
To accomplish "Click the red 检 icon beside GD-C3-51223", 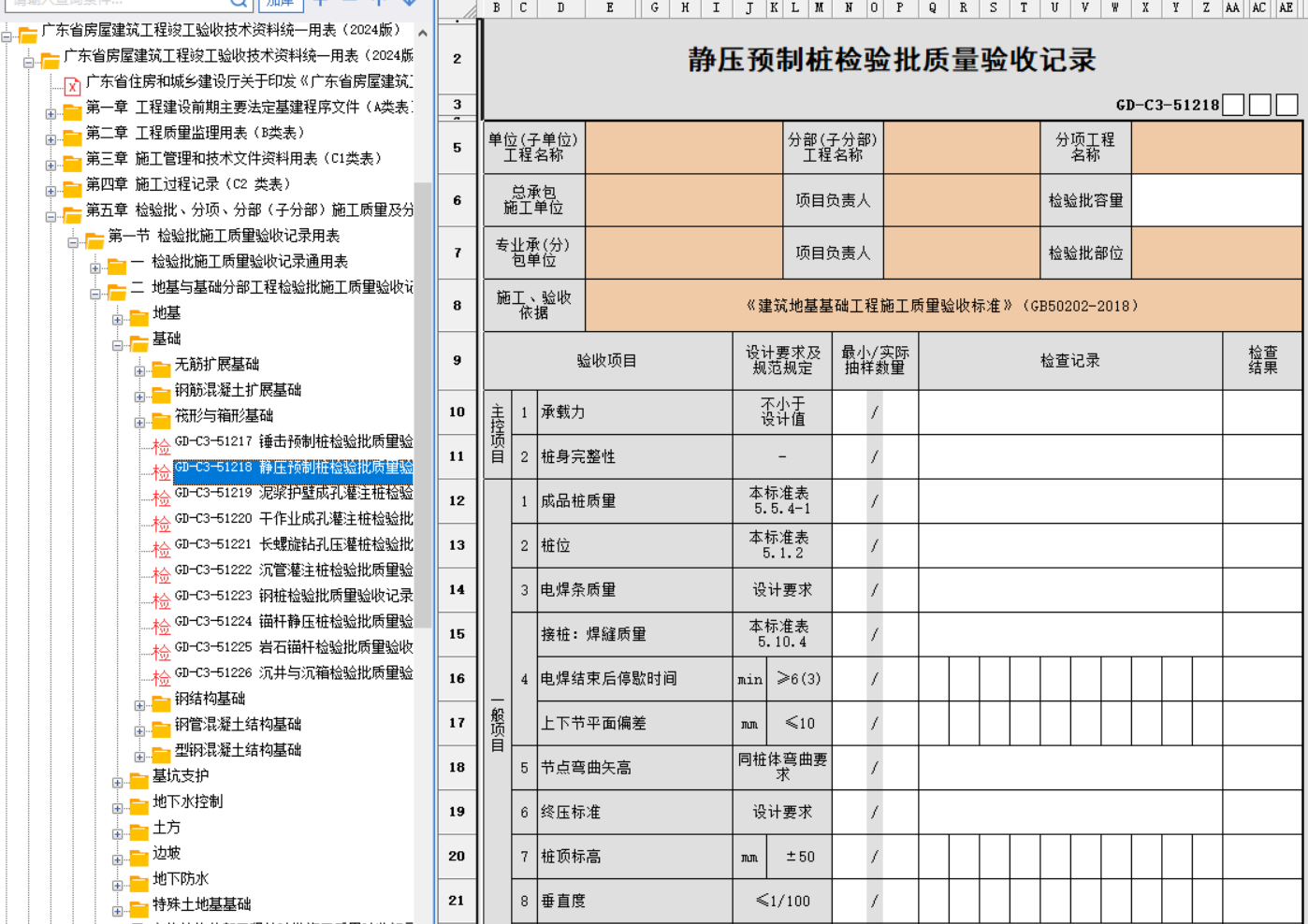I will pos(162,600).
